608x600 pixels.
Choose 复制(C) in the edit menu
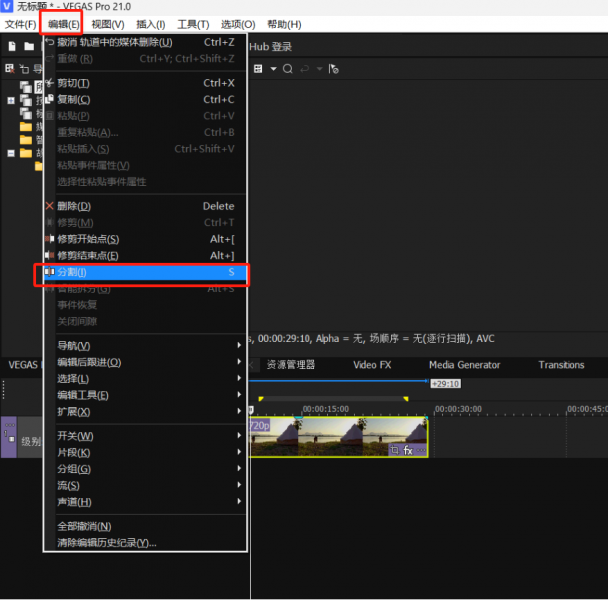[145, 100]
